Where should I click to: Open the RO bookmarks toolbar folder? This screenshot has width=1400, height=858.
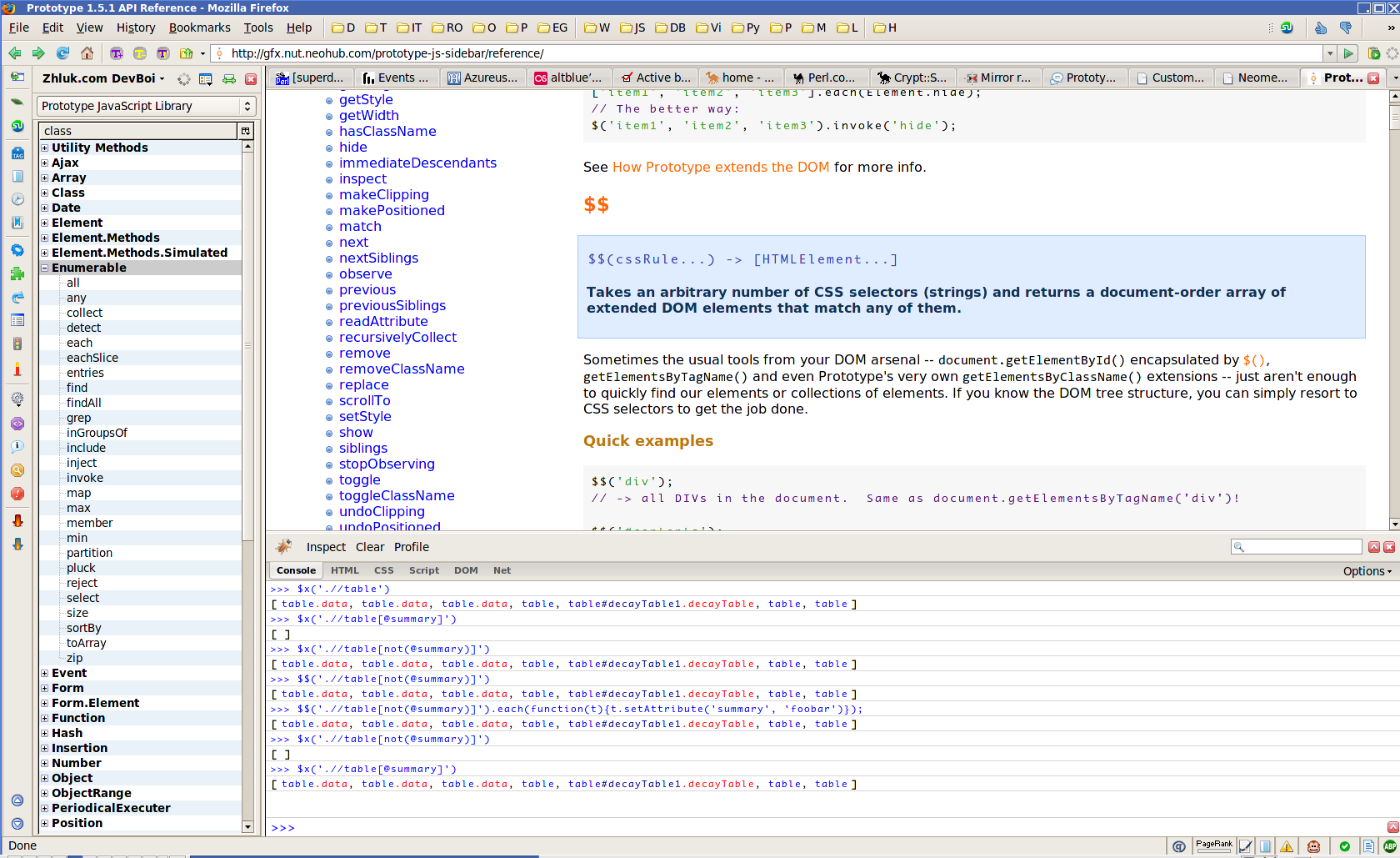coord(447,28)
